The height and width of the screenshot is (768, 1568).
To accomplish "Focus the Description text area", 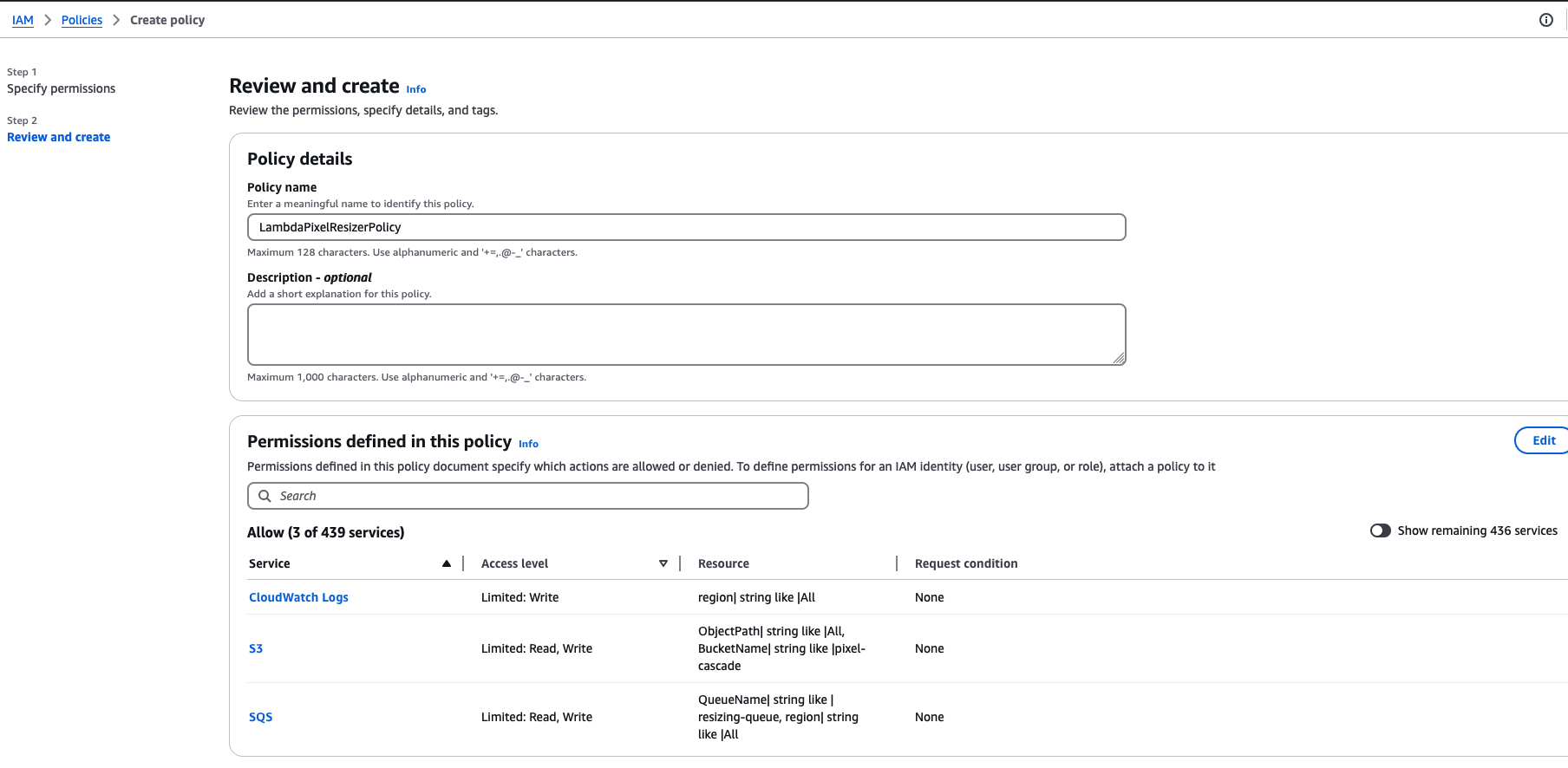I will tap(686, 335).
